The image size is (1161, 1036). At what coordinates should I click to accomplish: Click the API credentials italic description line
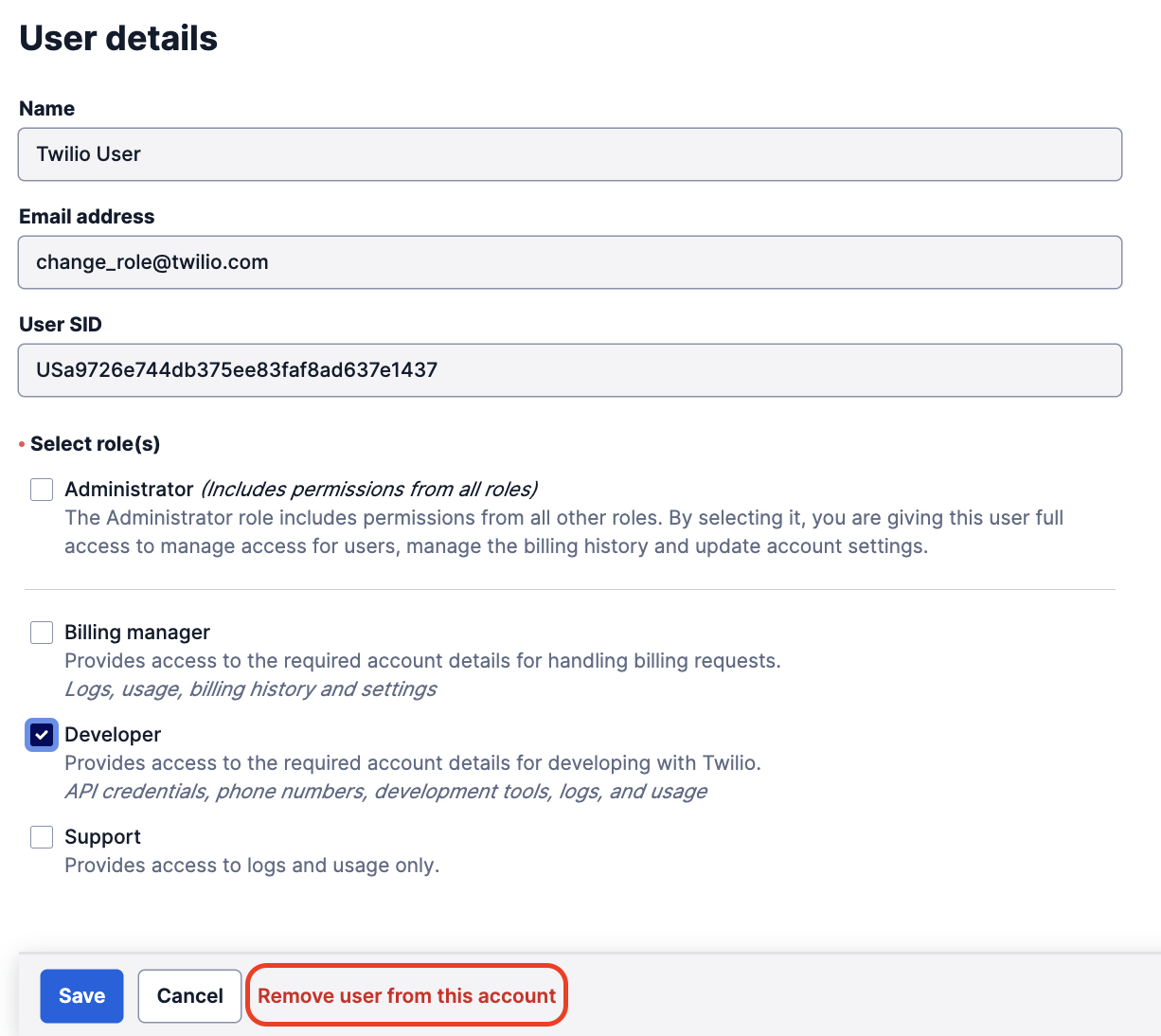pos(385,792)
